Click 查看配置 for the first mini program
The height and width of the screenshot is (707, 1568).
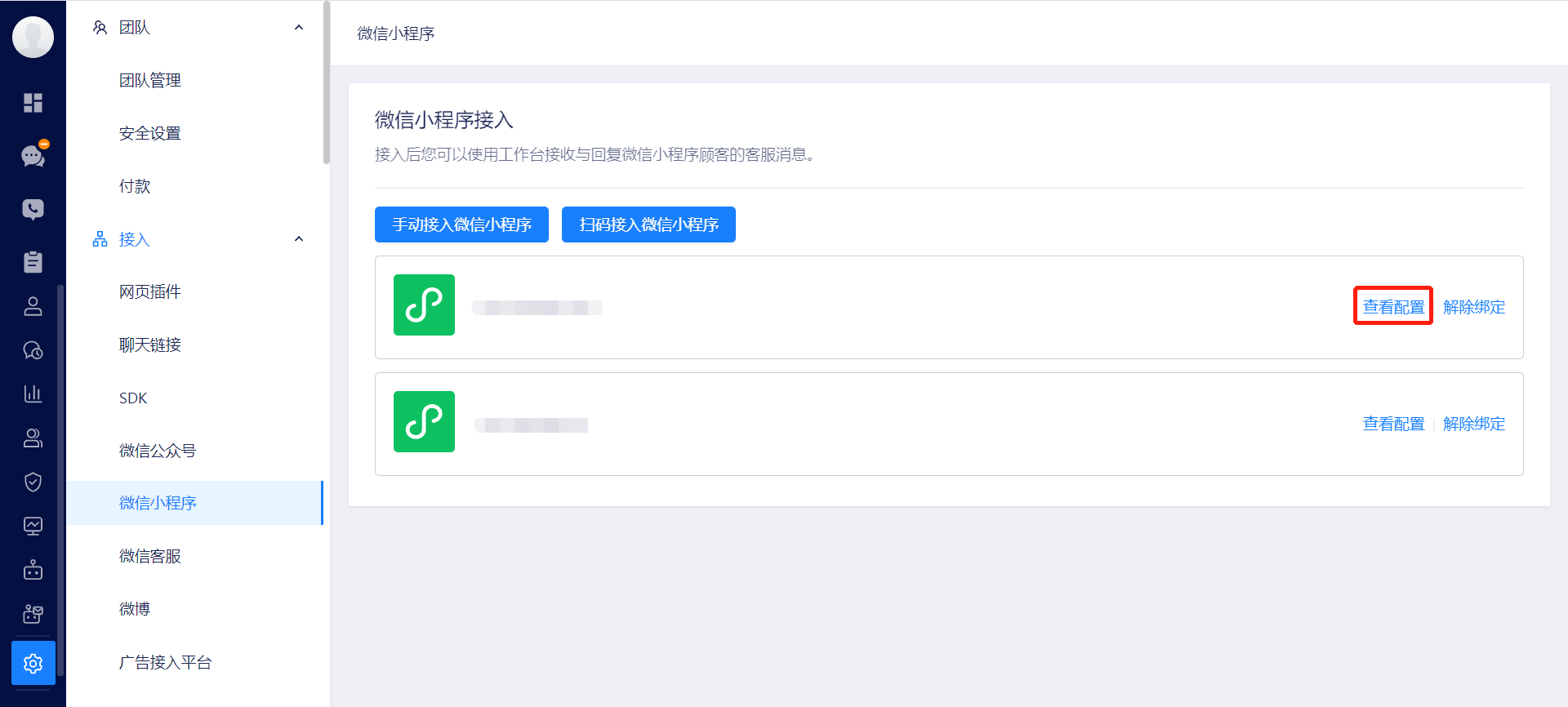(x=1393, y=307)
